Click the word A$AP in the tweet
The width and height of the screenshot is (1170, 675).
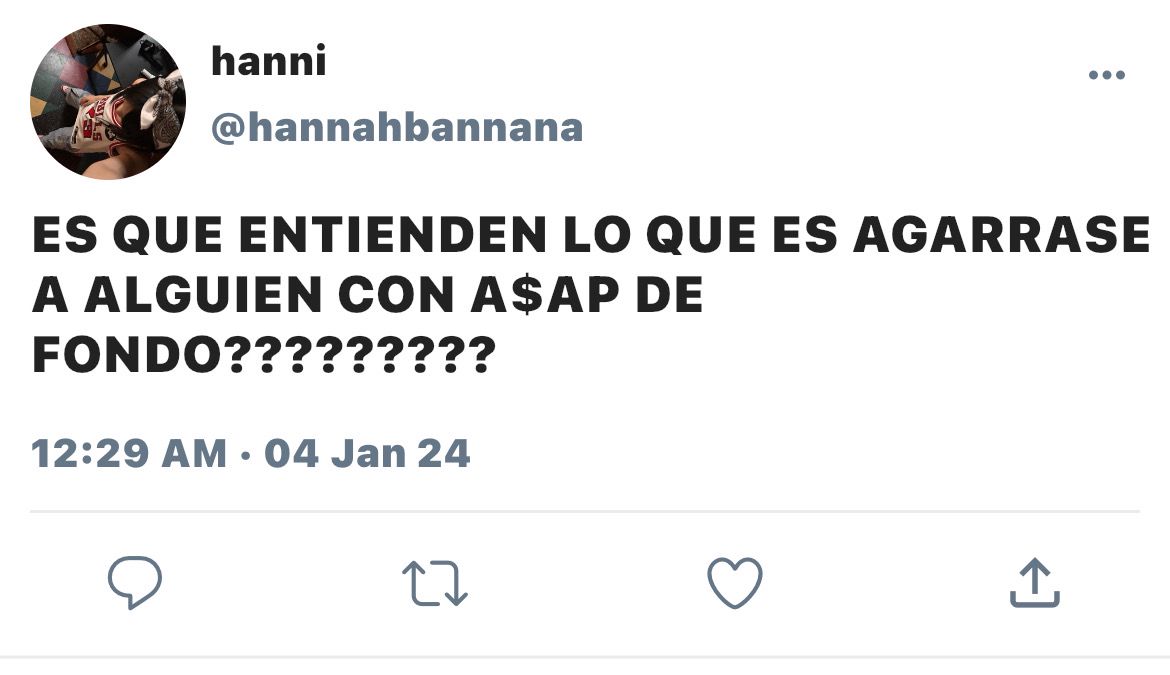pos(545,295)
